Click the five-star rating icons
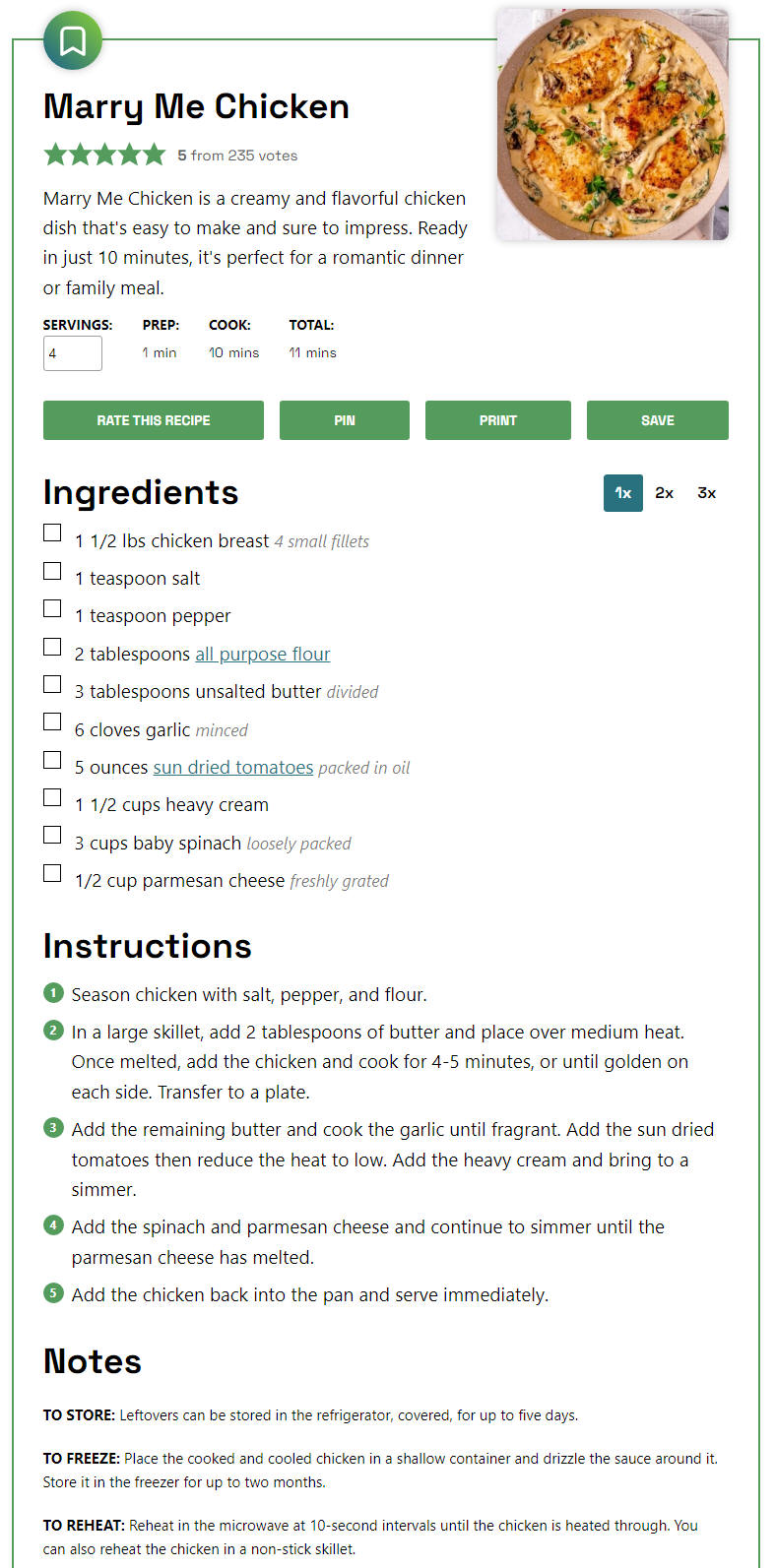 point(104,155)
